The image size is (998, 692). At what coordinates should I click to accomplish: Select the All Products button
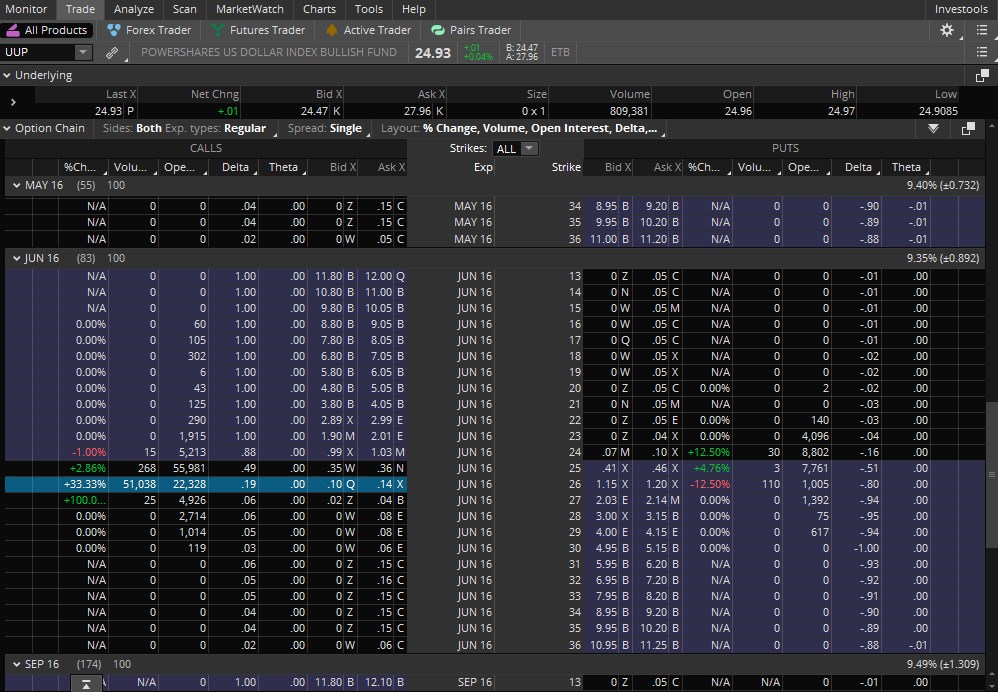(47, 30)
